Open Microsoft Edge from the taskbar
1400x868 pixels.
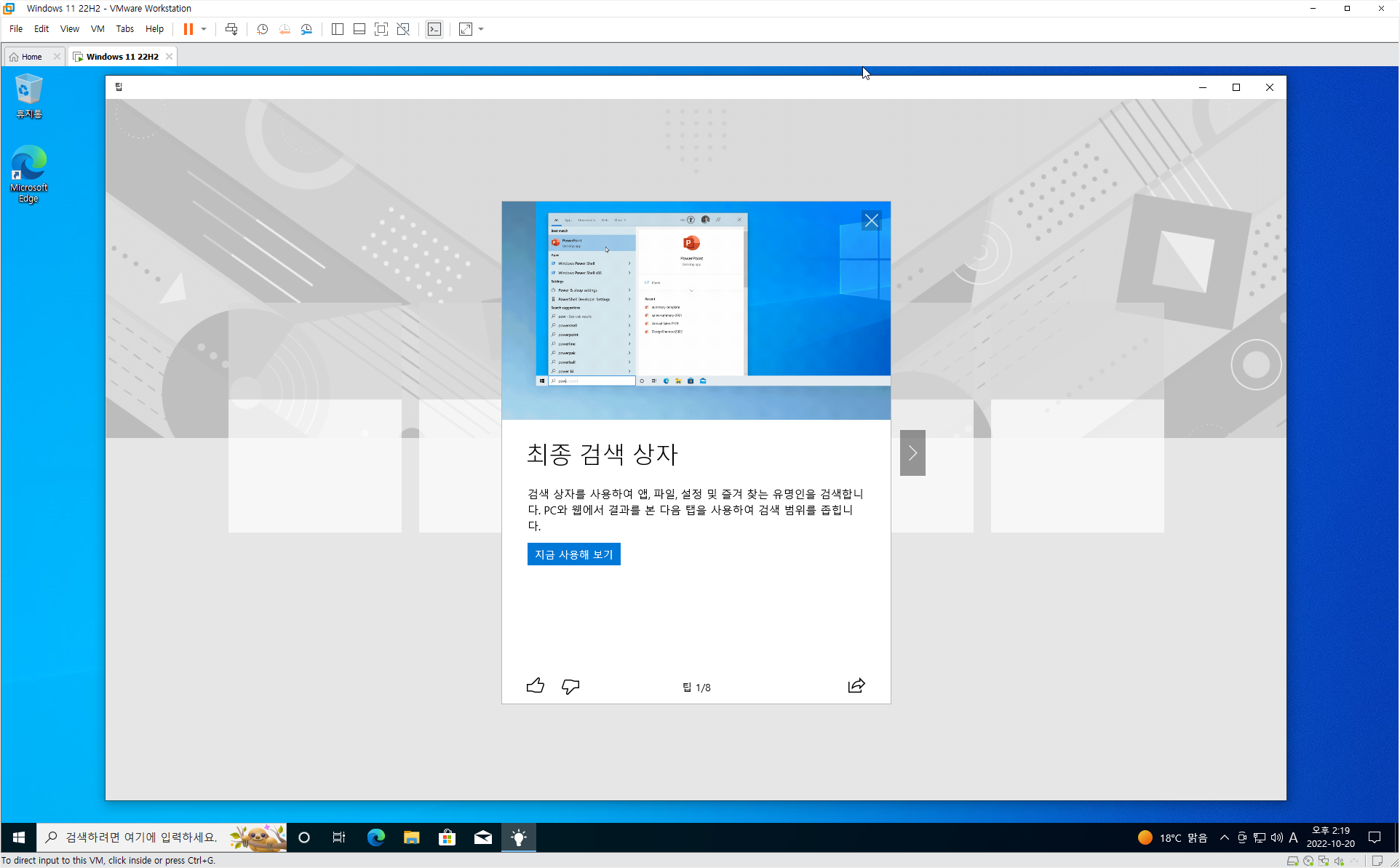(375, 837)
